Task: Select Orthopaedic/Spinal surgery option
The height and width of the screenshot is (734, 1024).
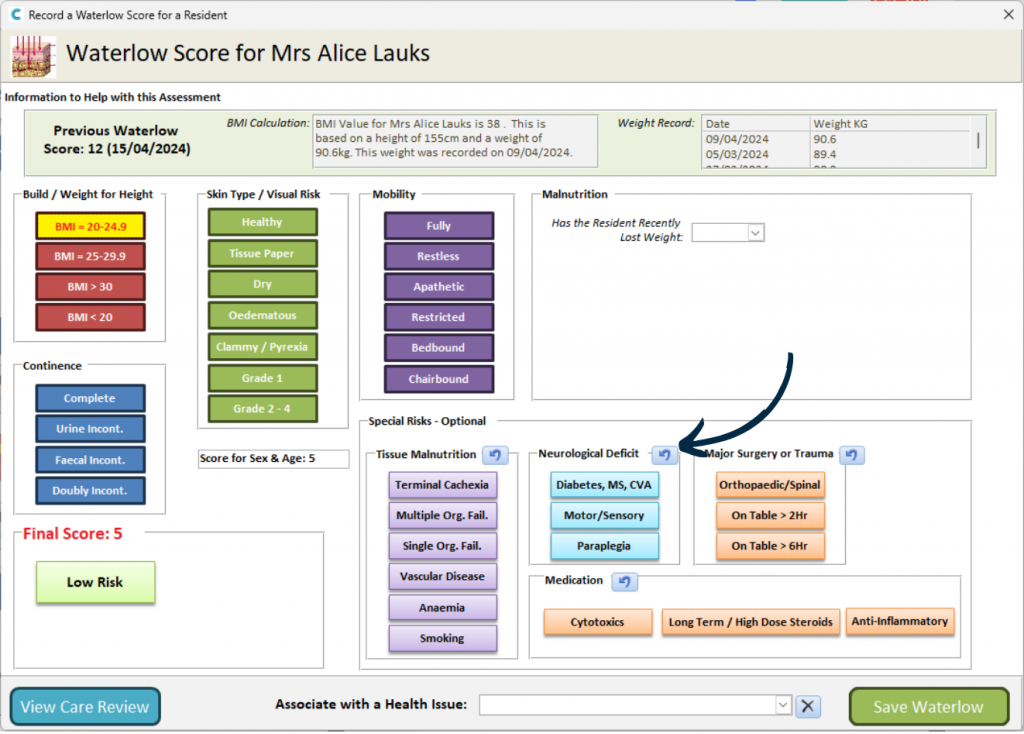Action: click(x=770, y=485)
